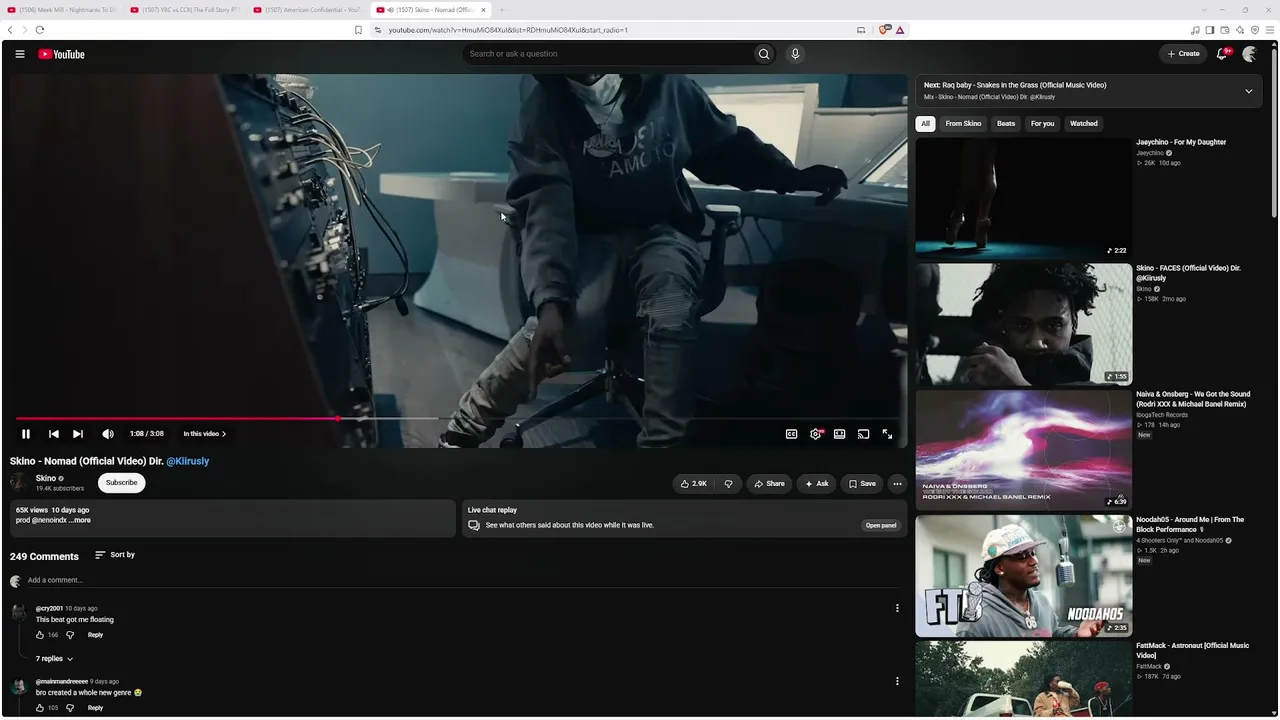This screenshot has height=720, width=1280.
Task: Open the Skino channel avatar
Action: point(20,483)
